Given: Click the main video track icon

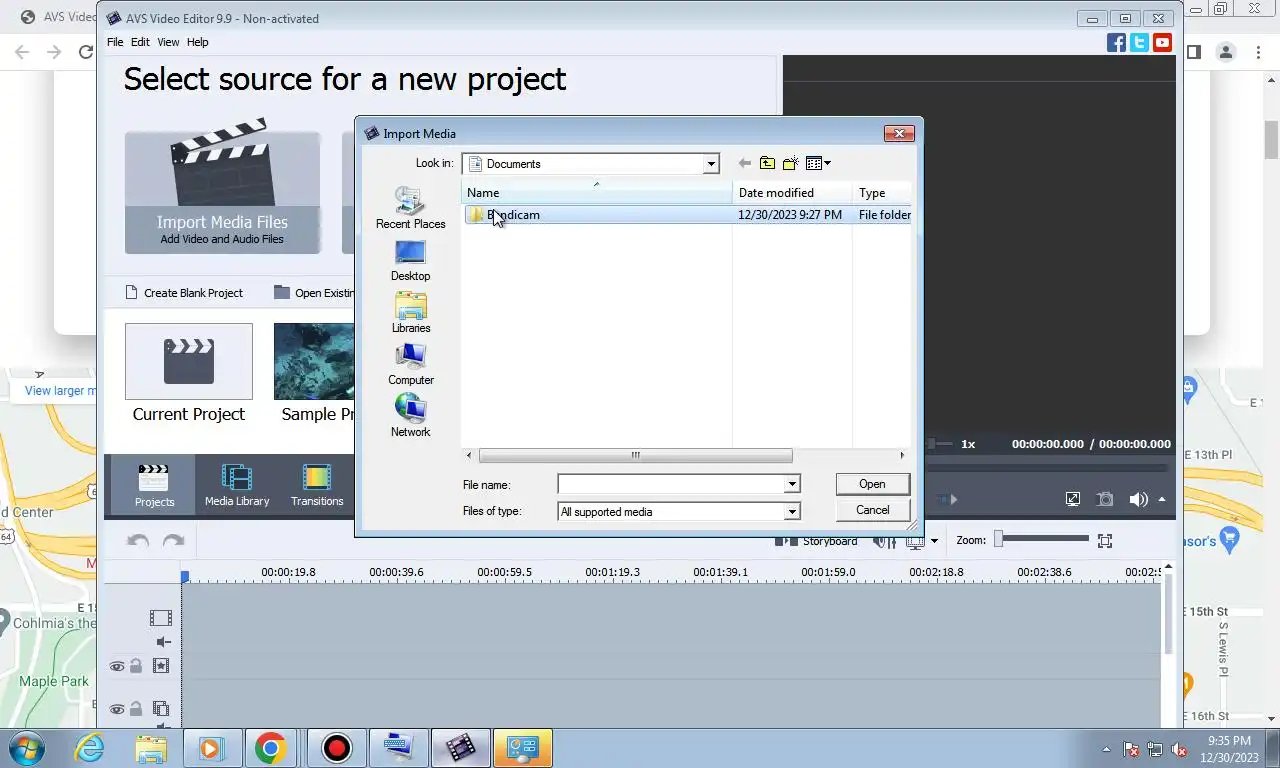Looking at the screenshot, I should coord(160,618).
